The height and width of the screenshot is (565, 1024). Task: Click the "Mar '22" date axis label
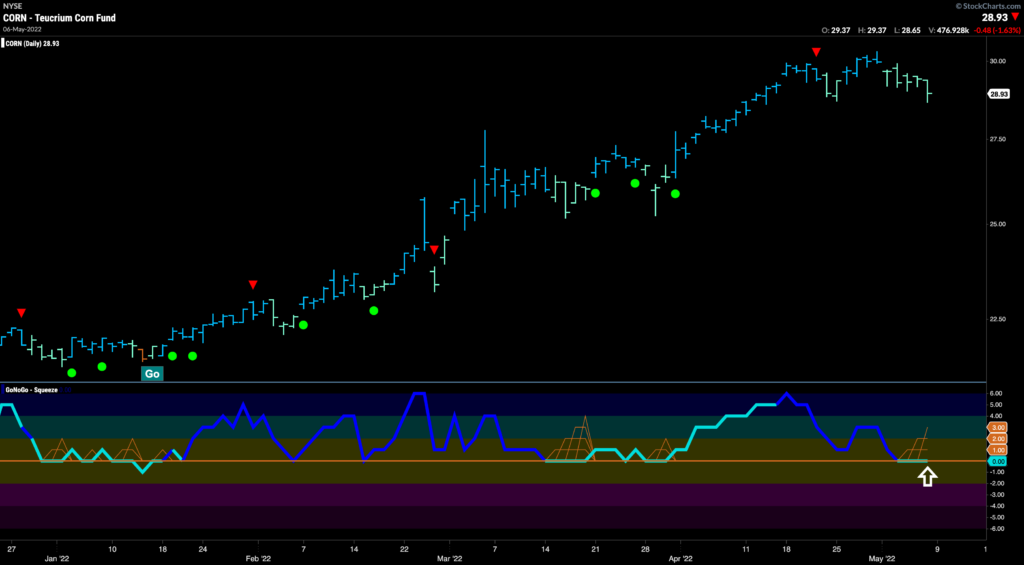[449, 558]
